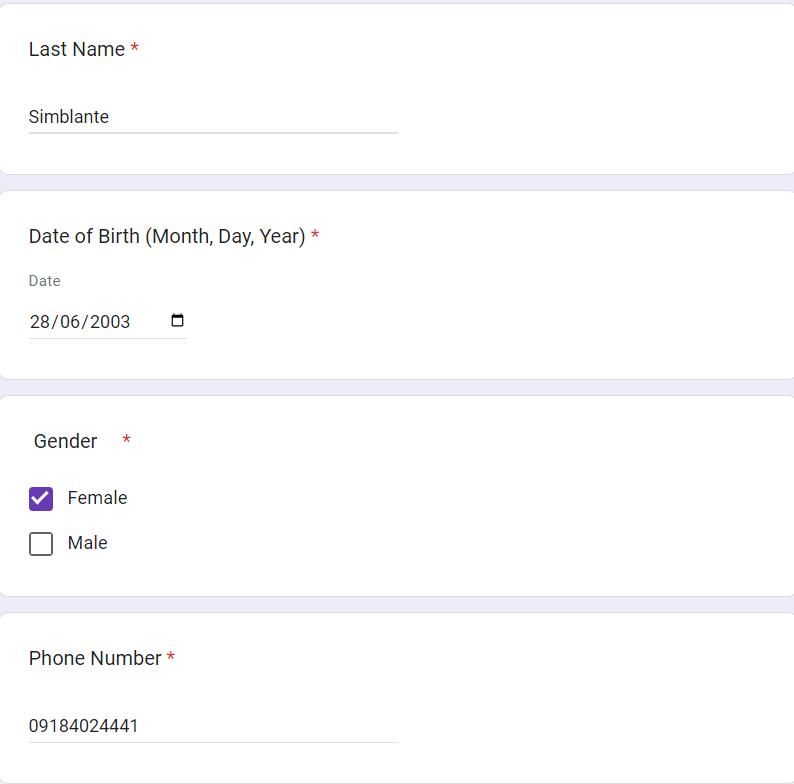The height and width of the screenshot is (784, 794).
Task: Select the month "06" in birth date
Action: (69, 322)
